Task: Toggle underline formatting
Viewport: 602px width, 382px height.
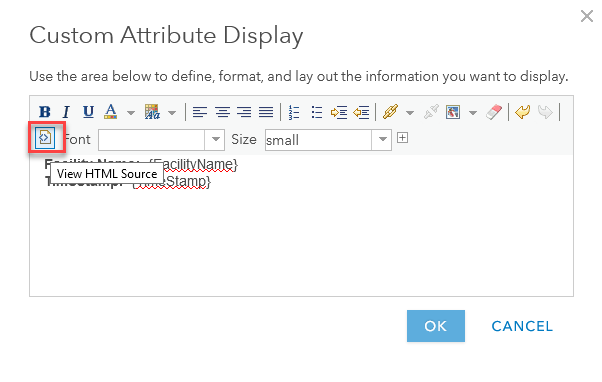Action: click(x=89, y=112)
